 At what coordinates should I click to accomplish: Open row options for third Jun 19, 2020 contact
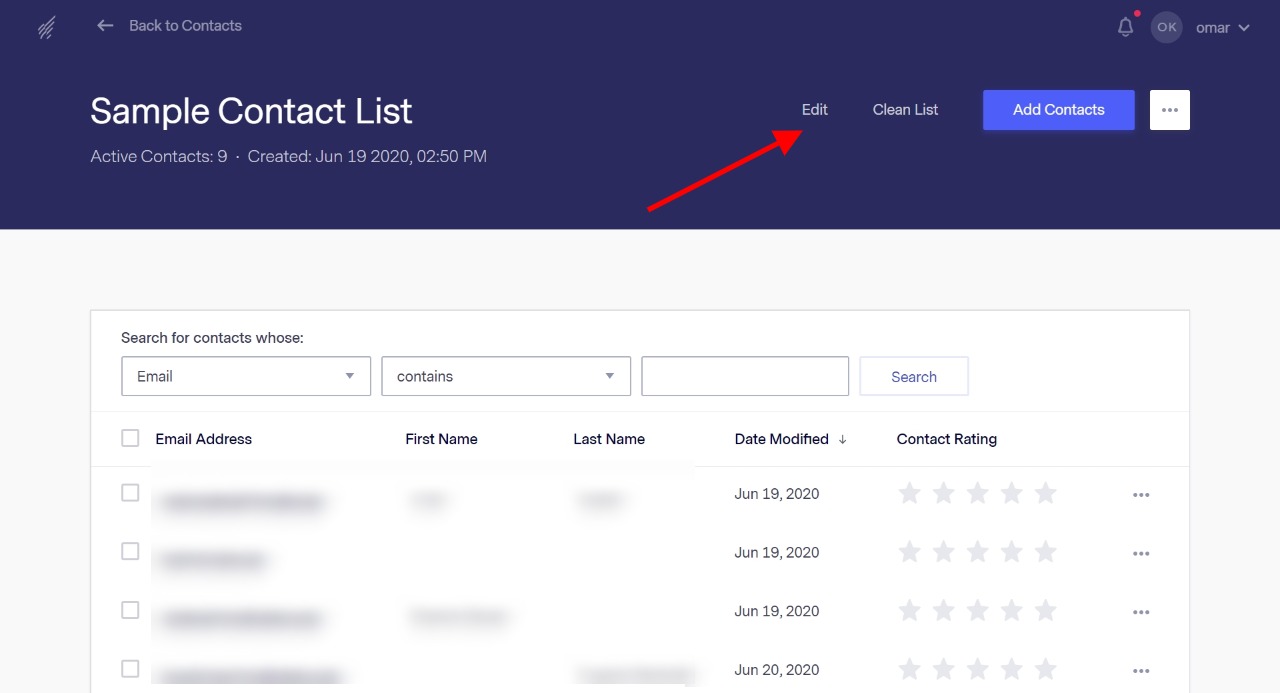(1141, 613)
